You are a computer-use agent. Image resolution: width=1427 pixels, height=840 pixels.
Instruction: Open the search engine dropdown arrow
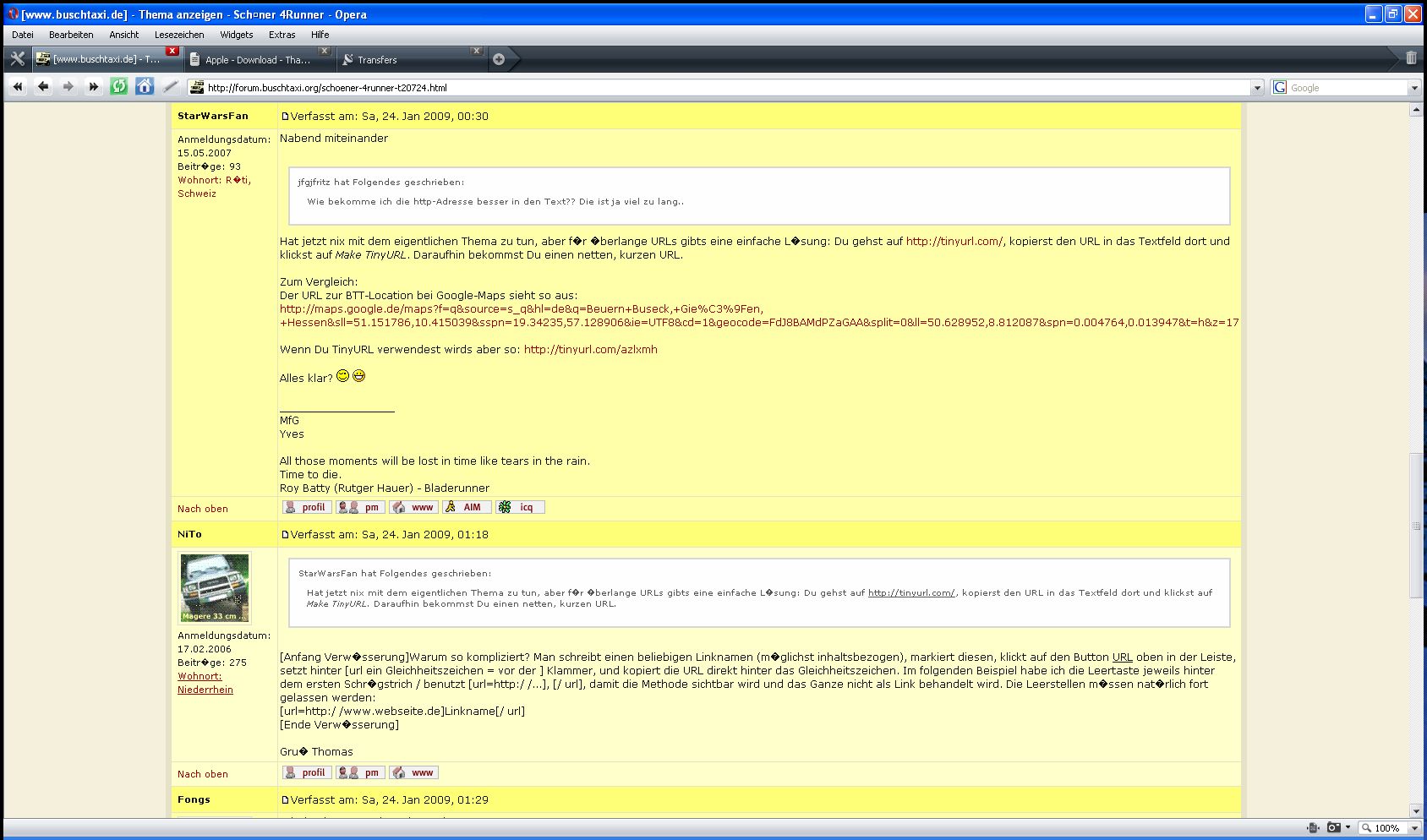(x=1413, y=88)
